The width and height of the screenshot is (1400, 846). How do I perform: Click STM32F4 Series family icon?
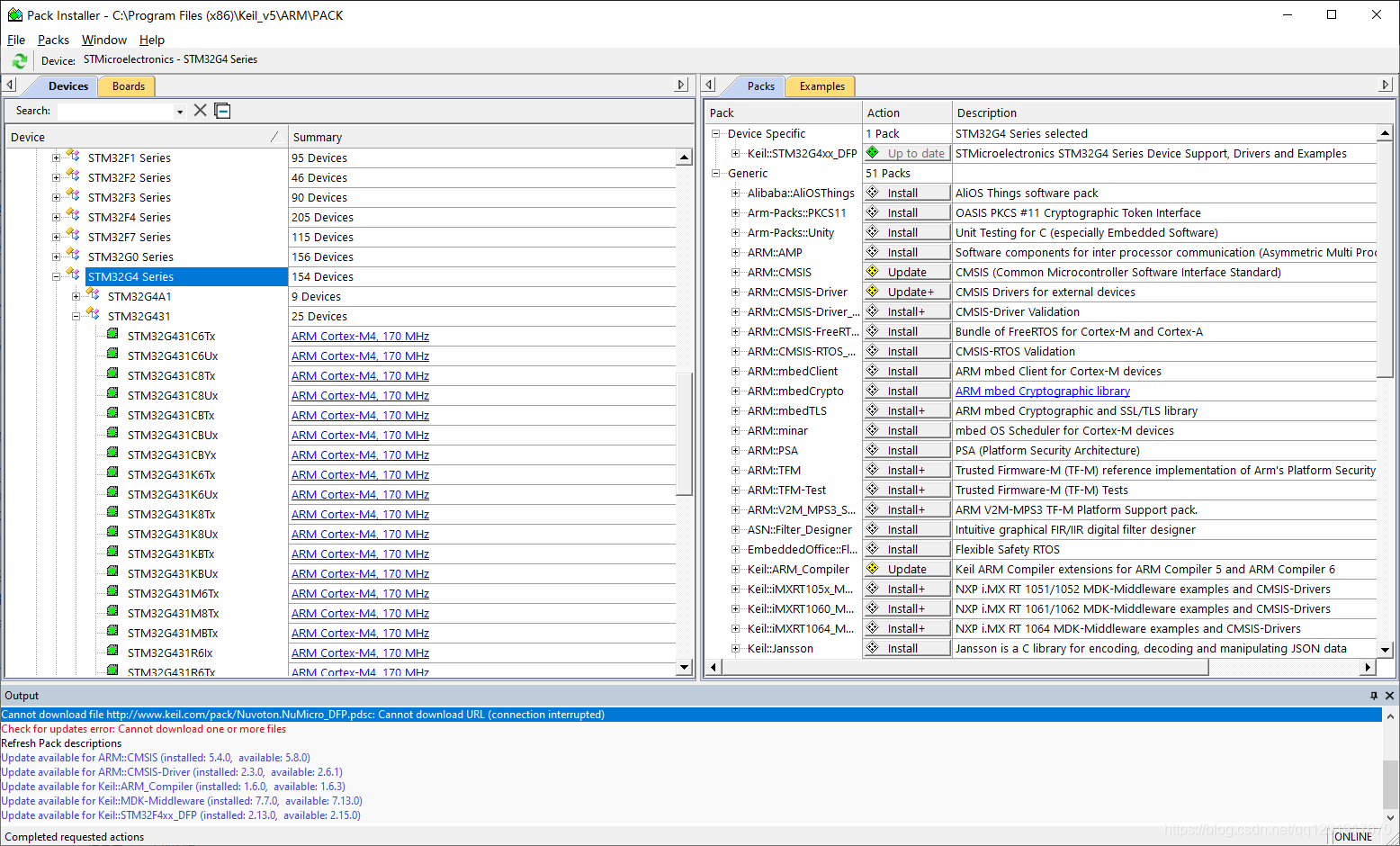pyautogui.click(x=73, y=215)
